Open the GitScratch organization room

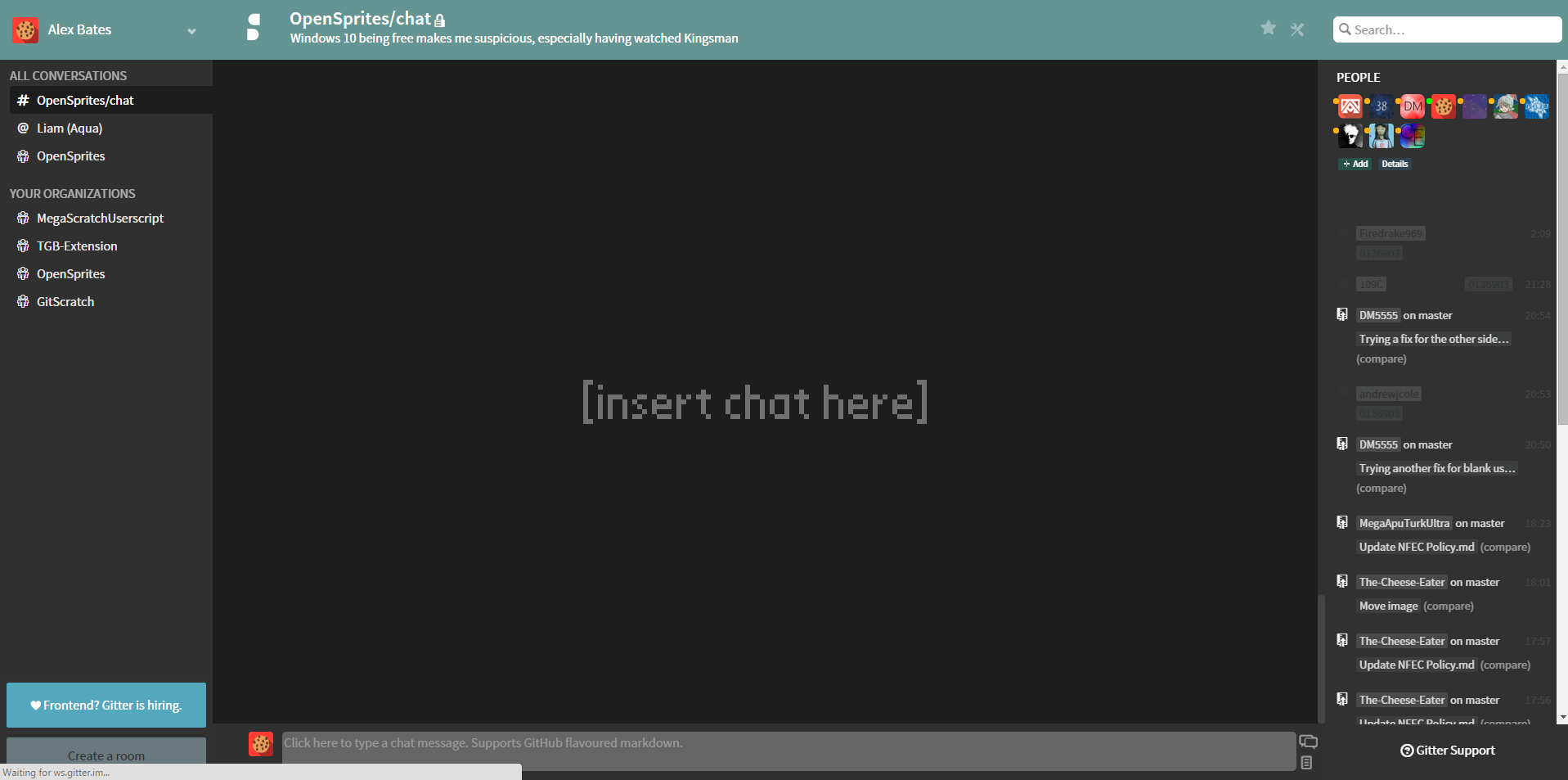pyautogui.click(x=65, y=301)
